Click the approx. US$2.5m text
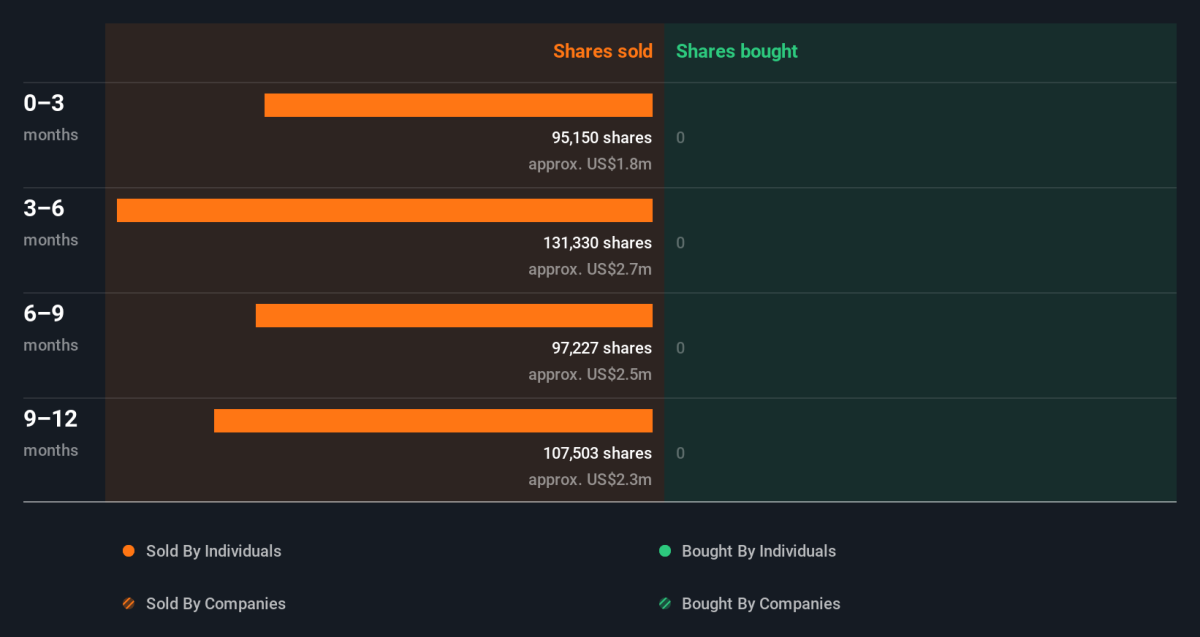This screenshot has height=637, width=1200. click(x=590, y=375)
